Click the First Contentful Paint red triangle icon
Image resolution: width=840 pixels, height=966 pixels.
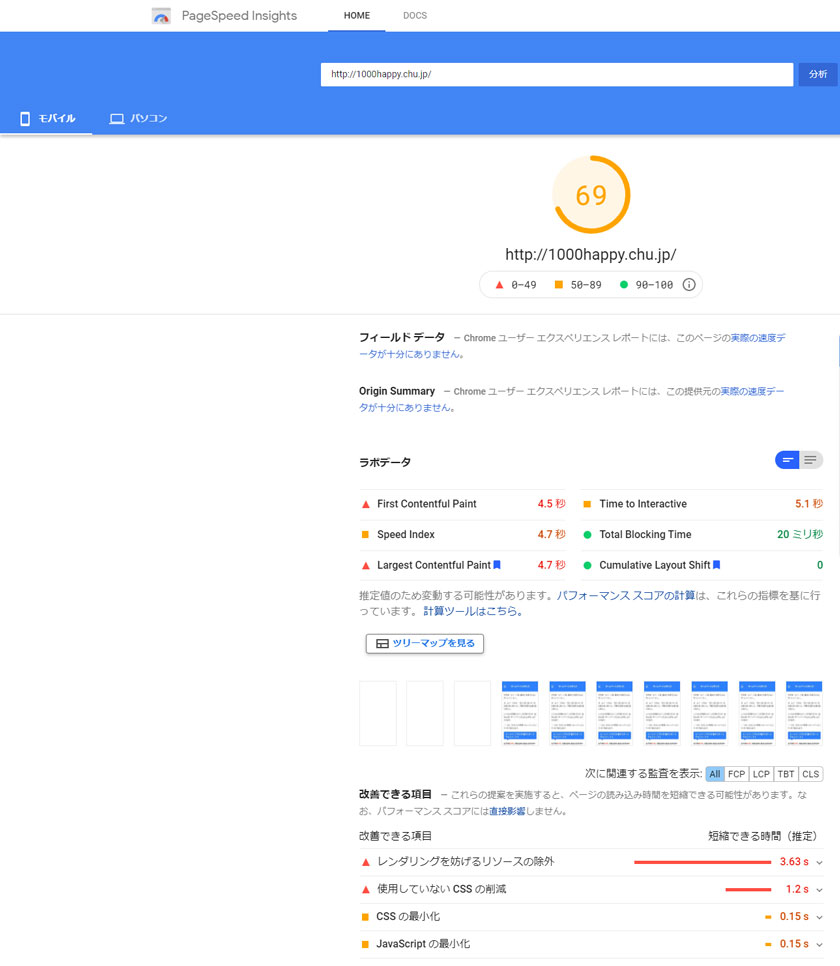coord(365,504)
